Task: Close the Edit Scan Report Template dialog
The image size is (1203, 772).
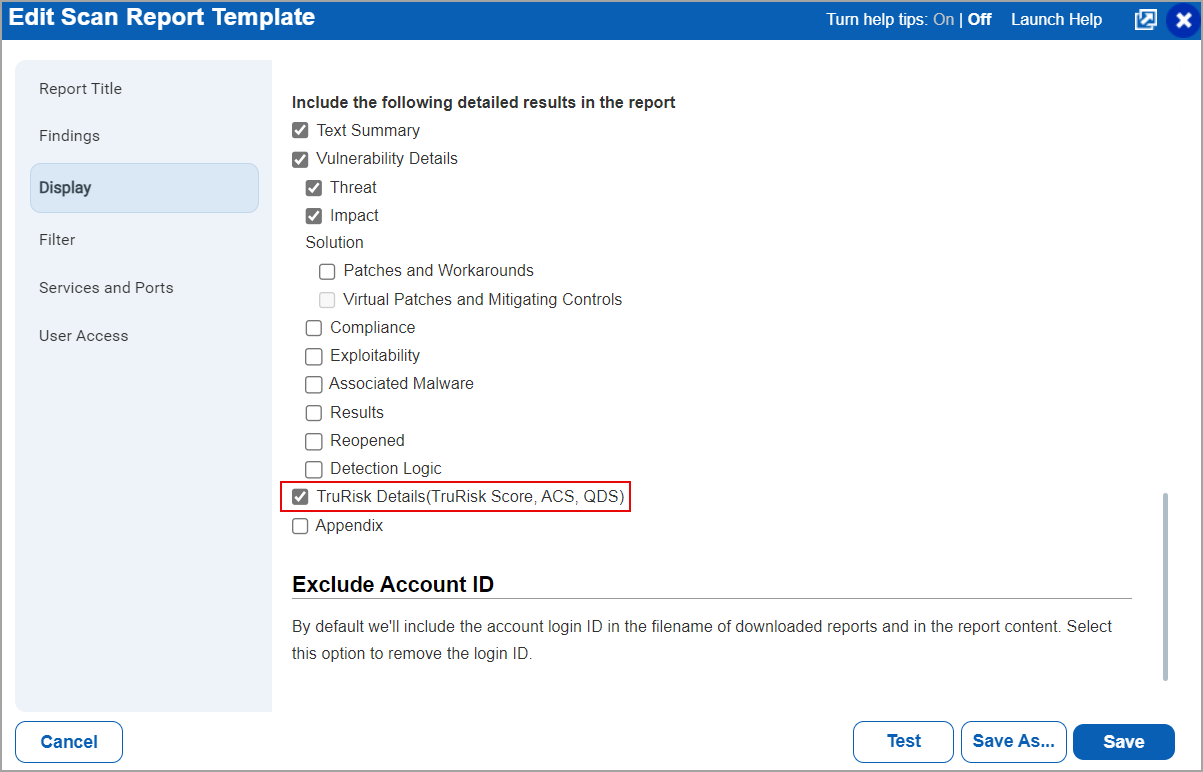Action: (x=1184, y=19)
